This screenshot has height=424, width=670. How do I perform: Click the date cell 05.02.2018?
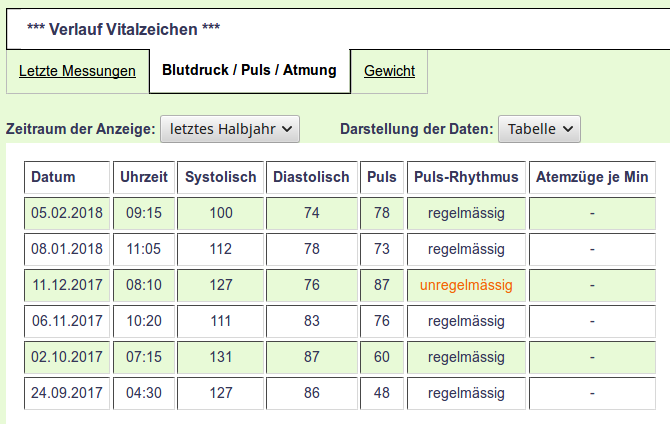pos(67,213)
